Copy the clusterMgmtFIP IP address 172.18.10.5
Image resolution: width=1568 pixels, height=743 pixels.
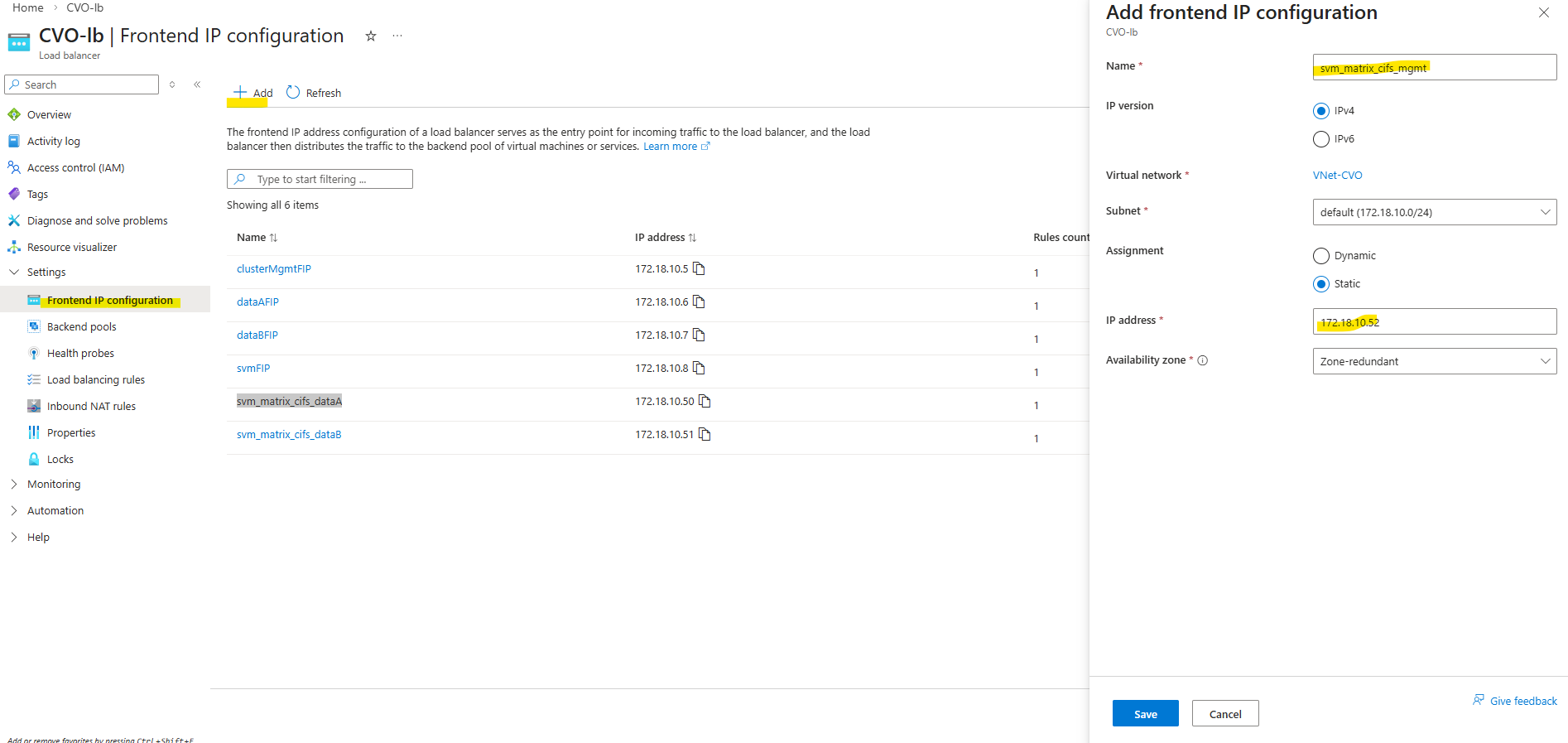click(699, 268)
